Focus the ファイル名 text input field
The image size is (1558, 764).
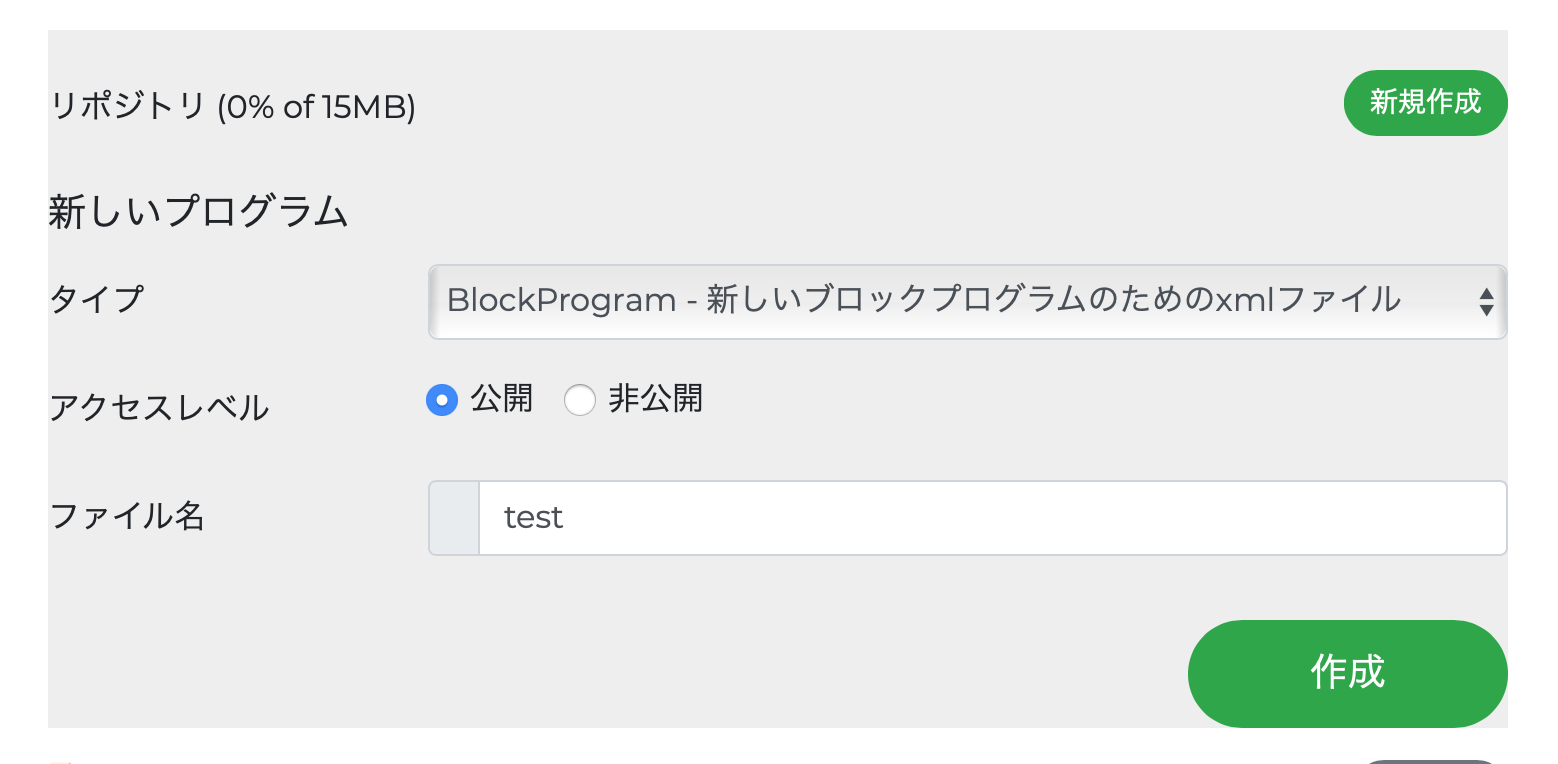pos(990,518)
